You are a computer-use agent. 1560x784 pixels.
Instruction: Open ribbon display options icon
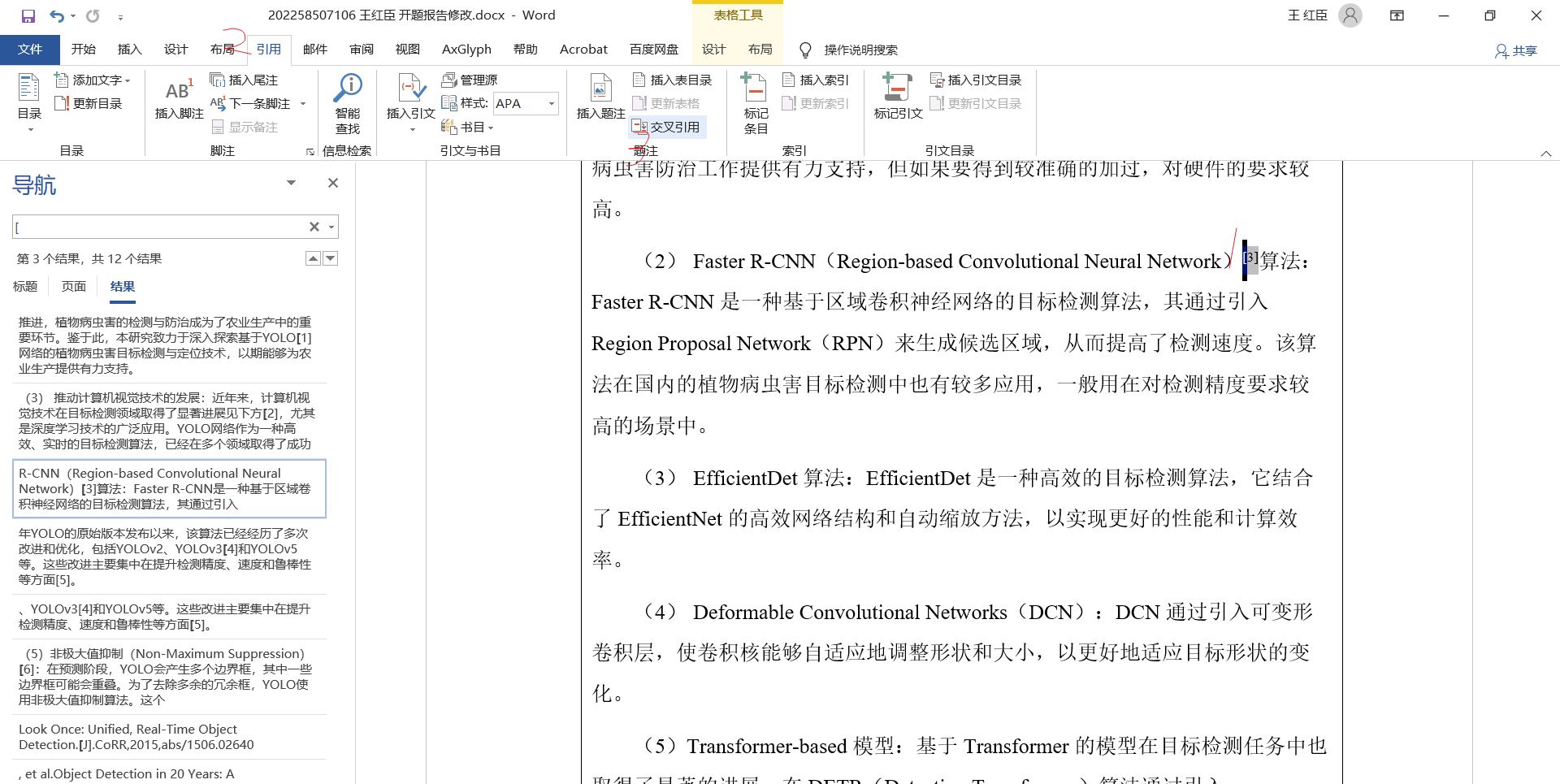pos(1397,15)
